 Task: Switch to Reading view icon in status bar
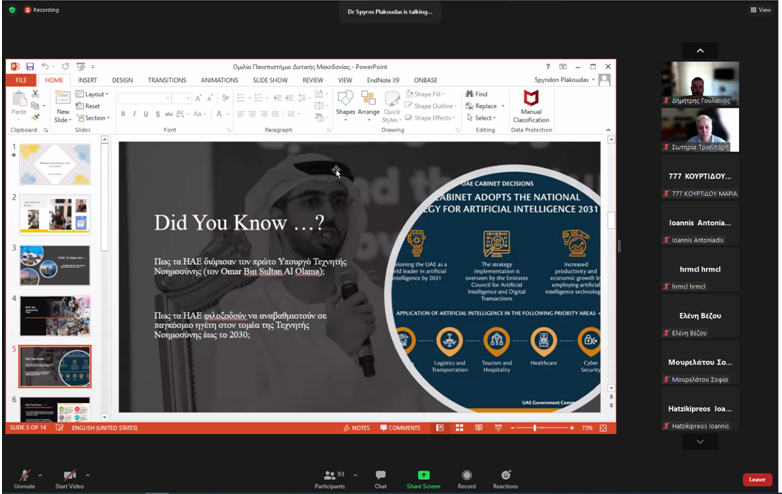(479, 428)
